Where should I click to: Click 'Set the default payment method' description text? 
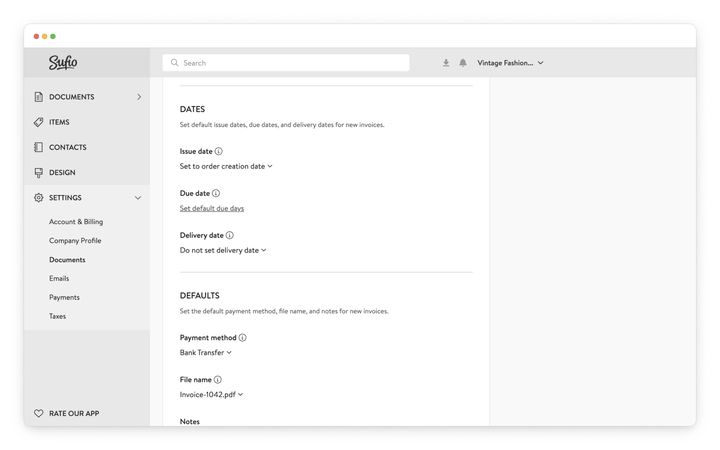point(284,311)
